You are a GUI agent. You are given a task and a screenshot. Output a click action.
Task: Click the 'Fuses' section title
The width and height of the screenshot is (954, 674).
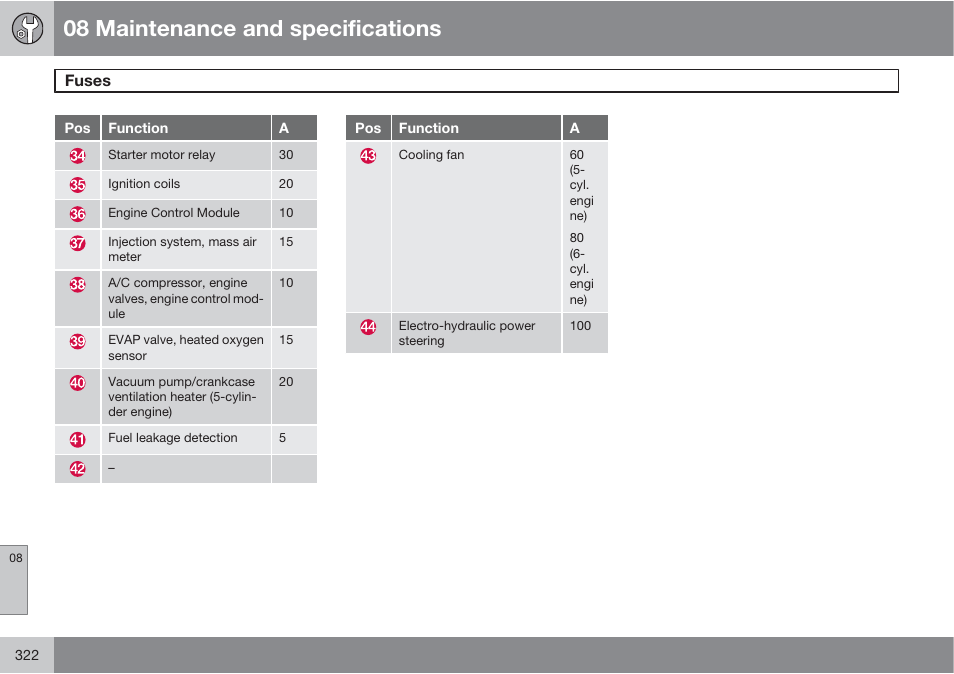[x=88, y=81]
